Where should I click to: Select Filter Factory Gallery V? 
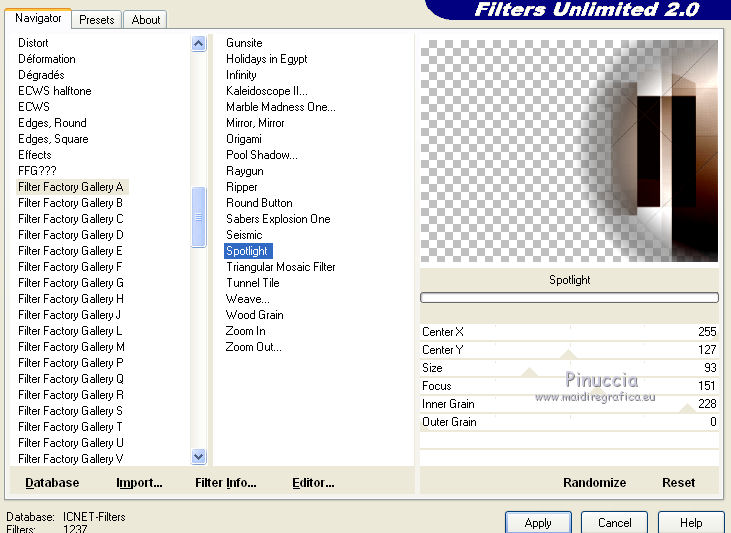pyautogui.click(x=70, y=459)
